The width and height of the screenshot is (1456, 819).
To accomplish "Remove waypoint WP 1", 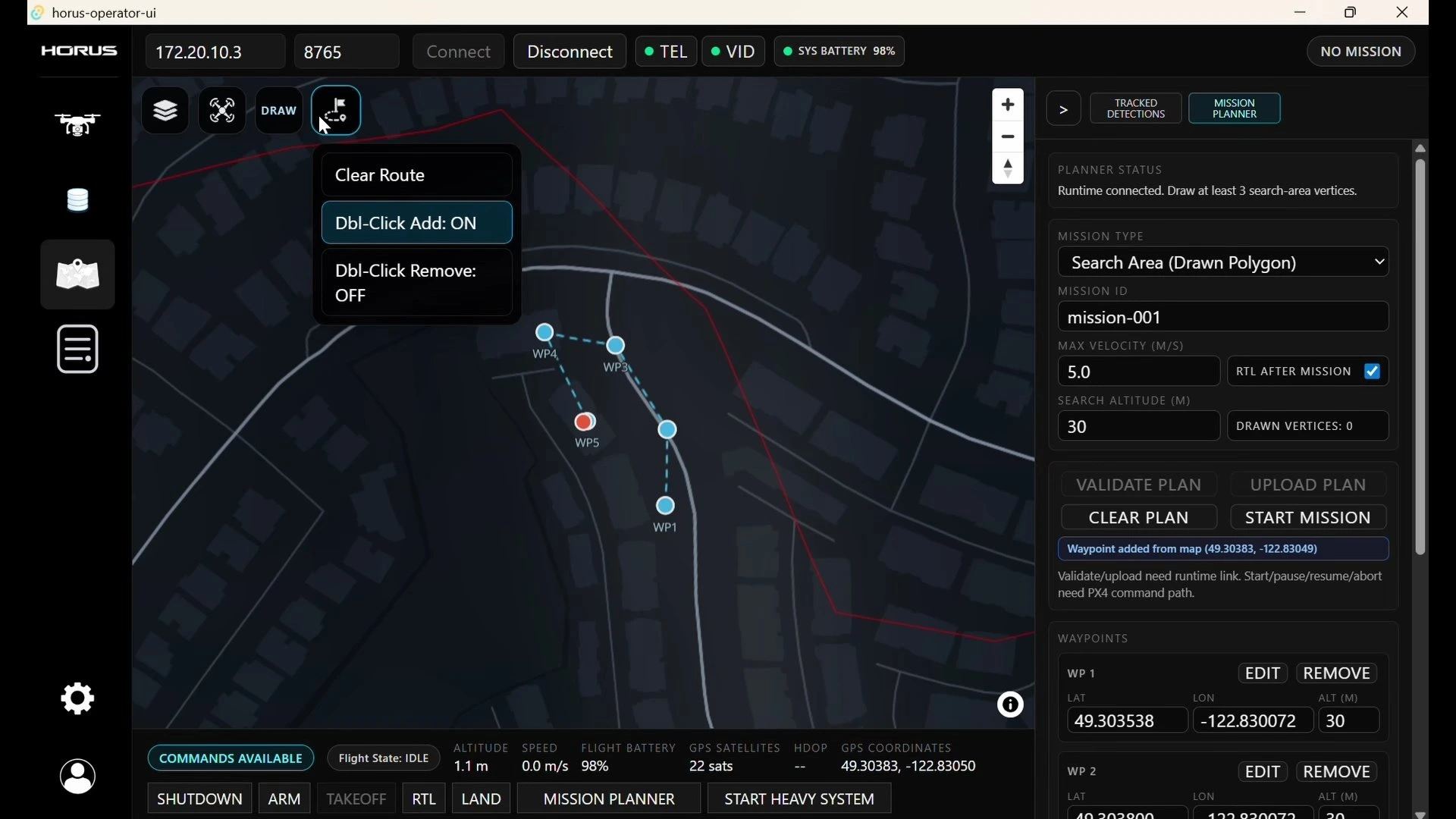I will (1336, 673).
